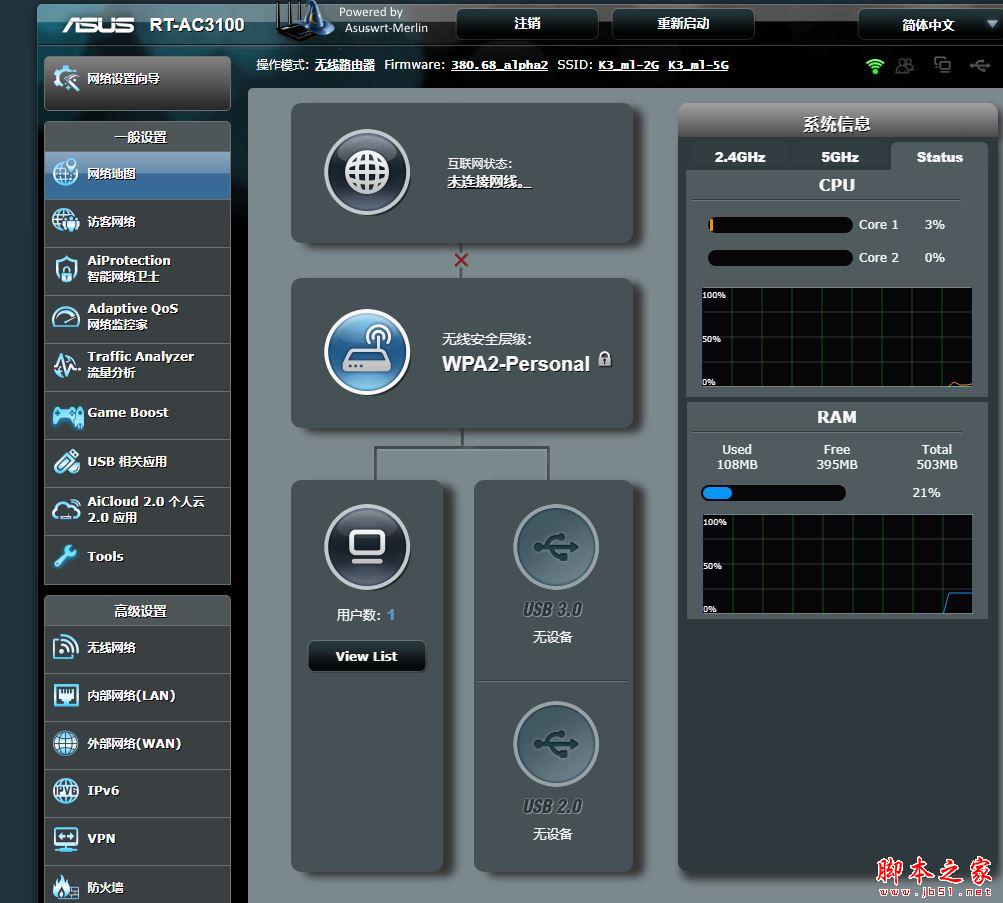Click the K3_ml-5G SSID link

coord(698,65)
